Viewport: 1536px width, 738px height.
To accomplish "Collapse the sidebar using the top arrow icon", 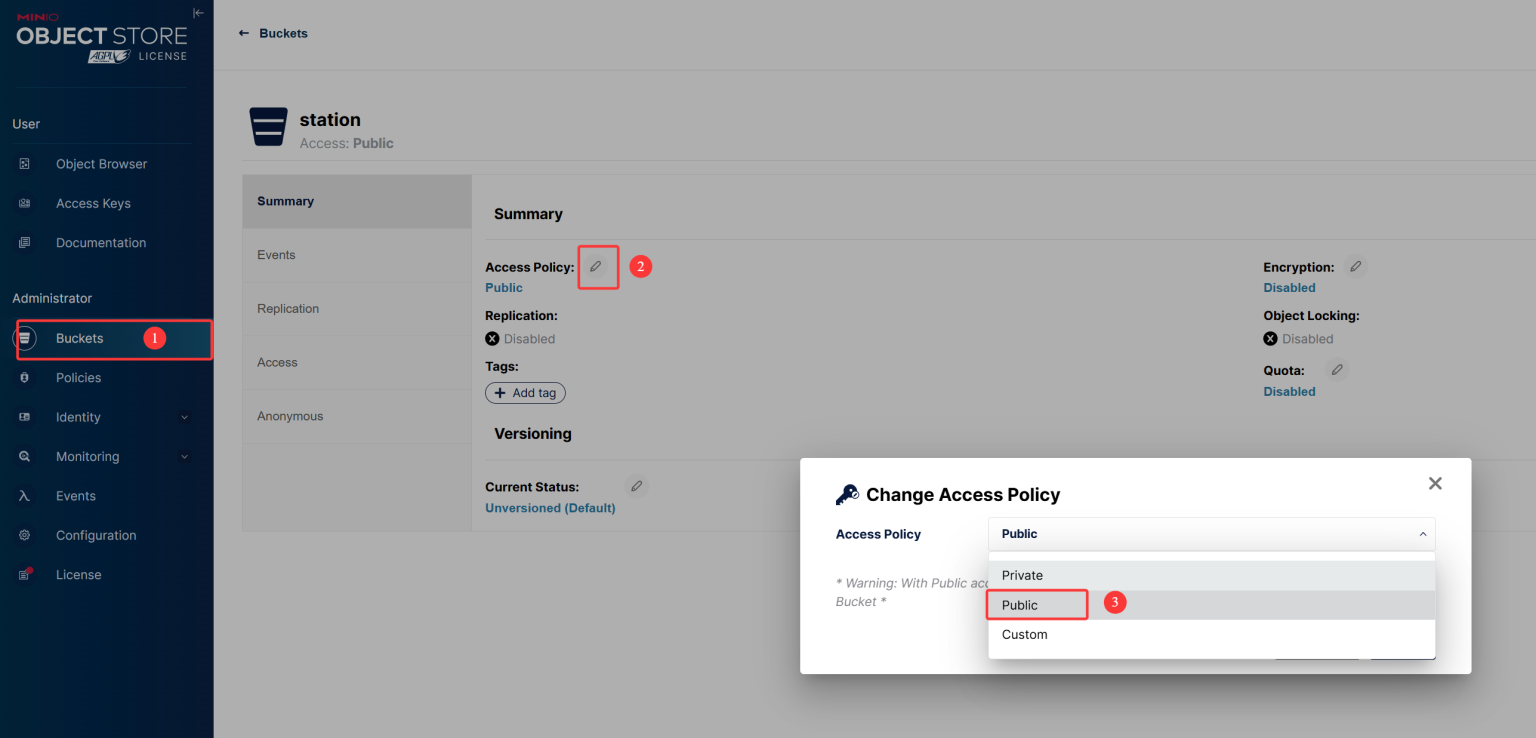I will pyautogui.click(x=198, y=13).
